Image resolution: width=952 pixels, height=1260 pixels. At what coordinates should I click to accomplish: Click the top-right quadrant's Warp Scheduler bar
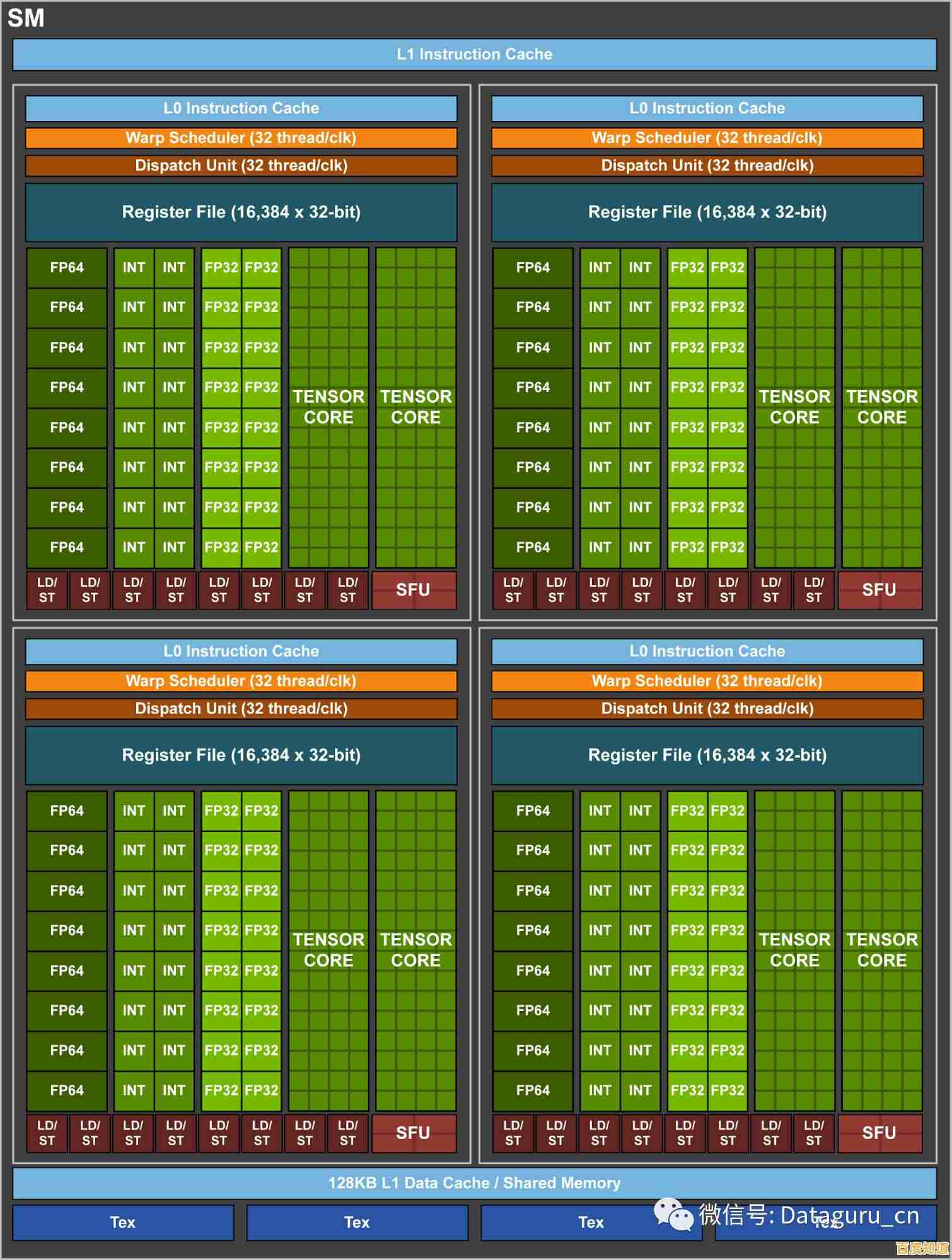(x=707, y=138)
